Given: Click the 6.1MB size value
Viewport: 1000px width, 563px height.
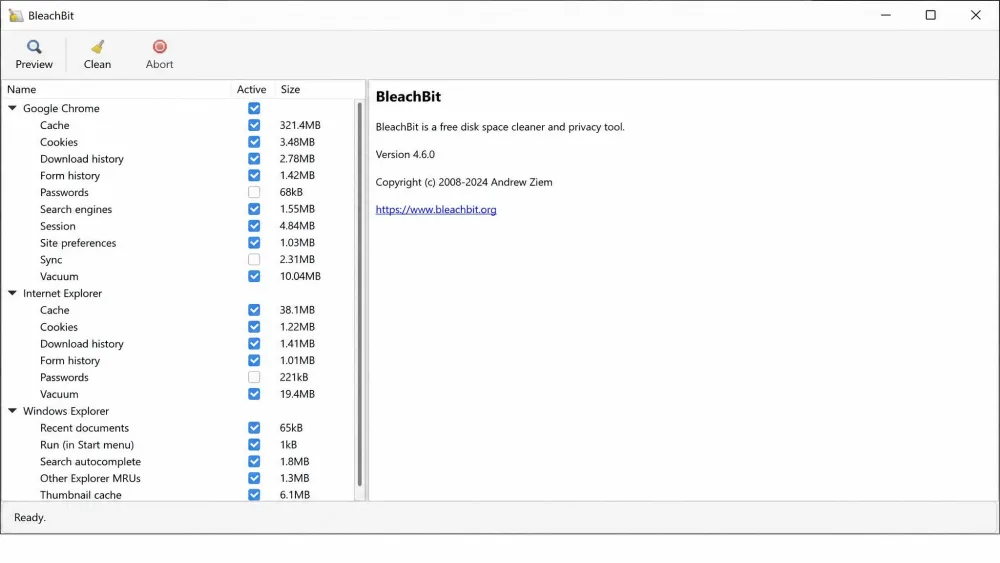Looking at the screenshot, I should tap(295, 495).
